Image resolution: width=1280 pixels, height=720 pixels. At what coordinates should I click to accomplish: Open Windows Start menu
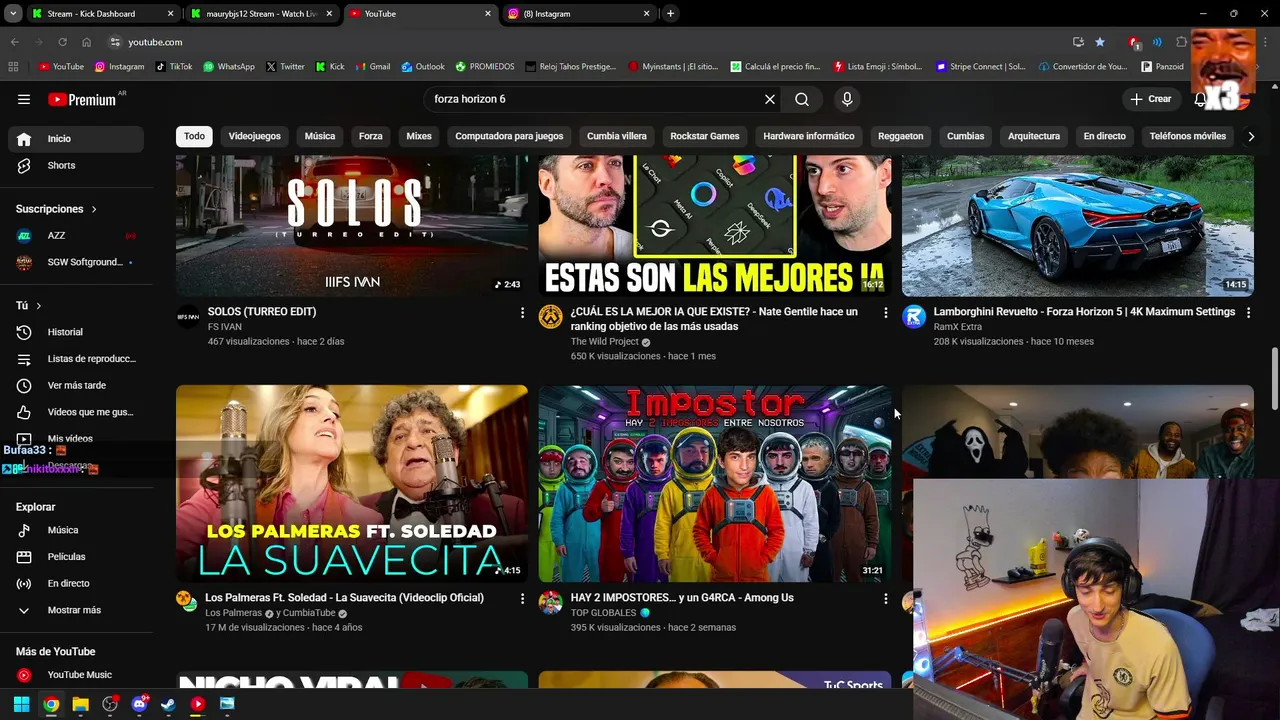[21, 704]
